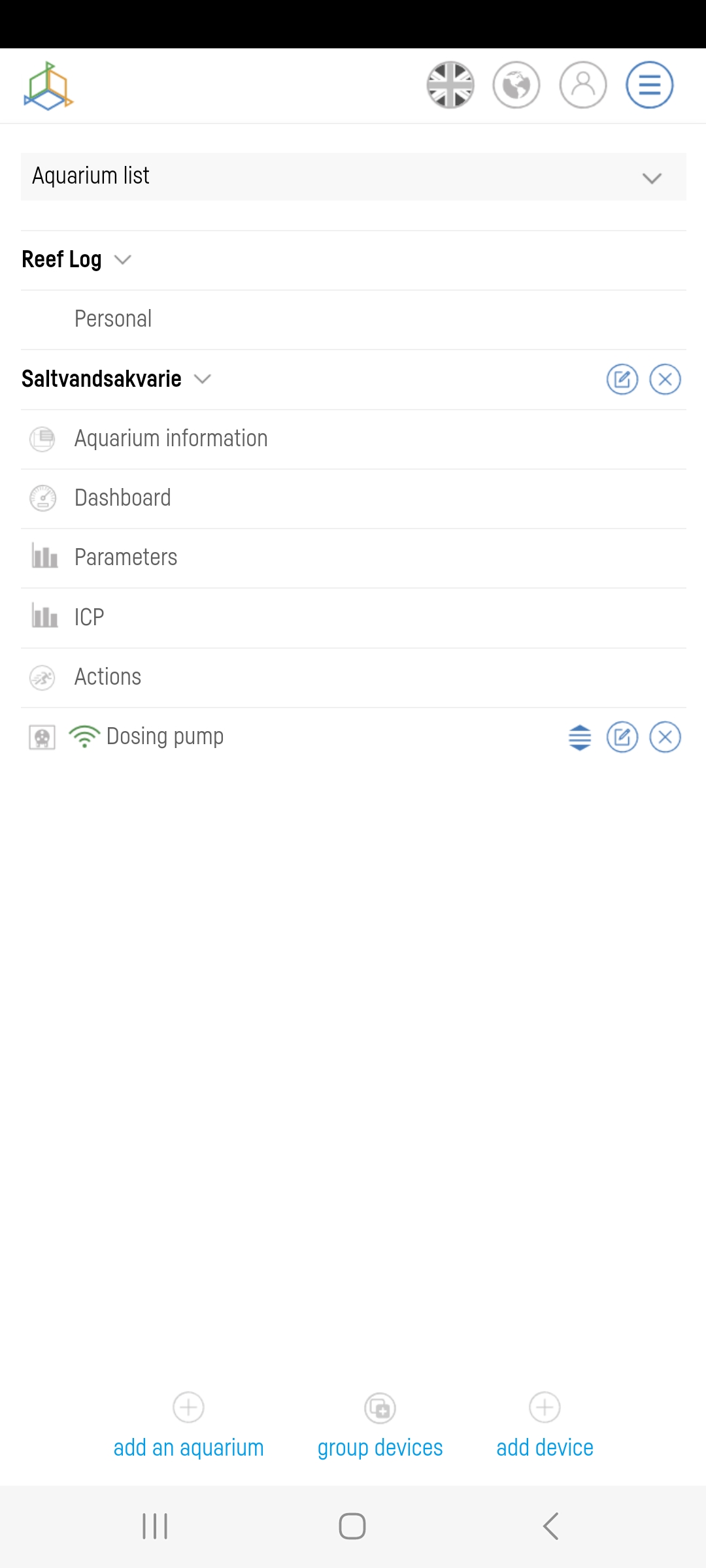
Task: Collapse the Reef Log section
Action: tap(122, 260)
